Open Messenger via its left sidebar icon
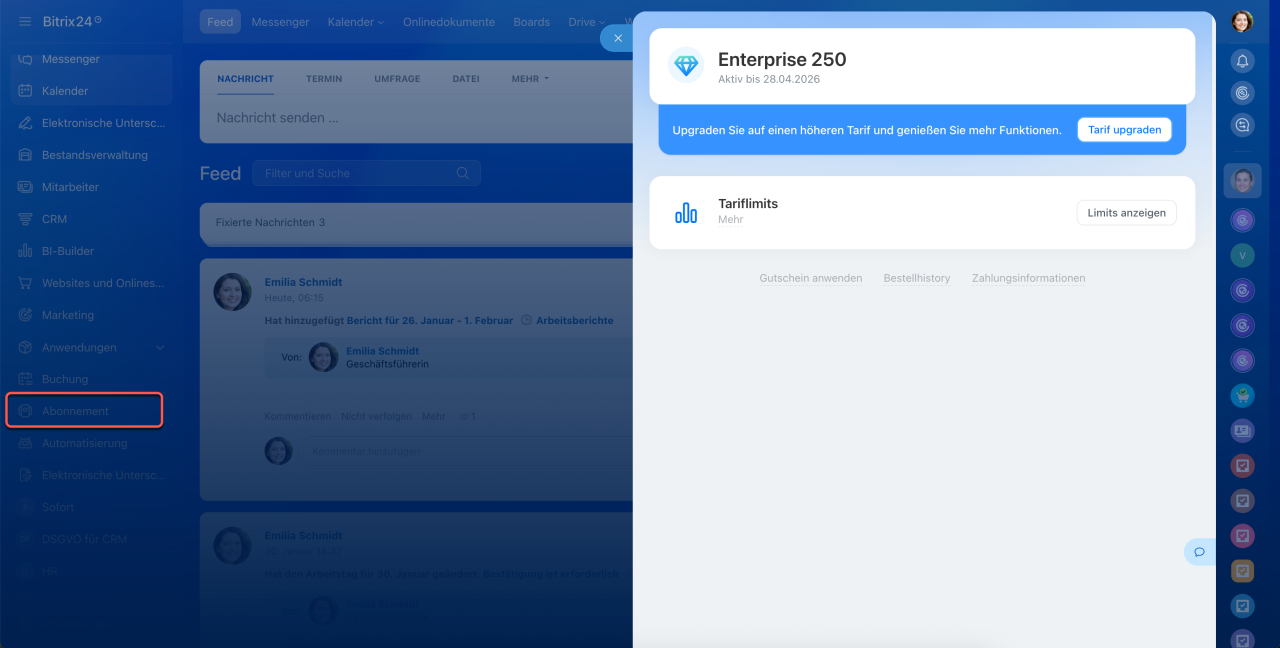The width and height of the screenshot is (1280, 648). click(25, 59)
